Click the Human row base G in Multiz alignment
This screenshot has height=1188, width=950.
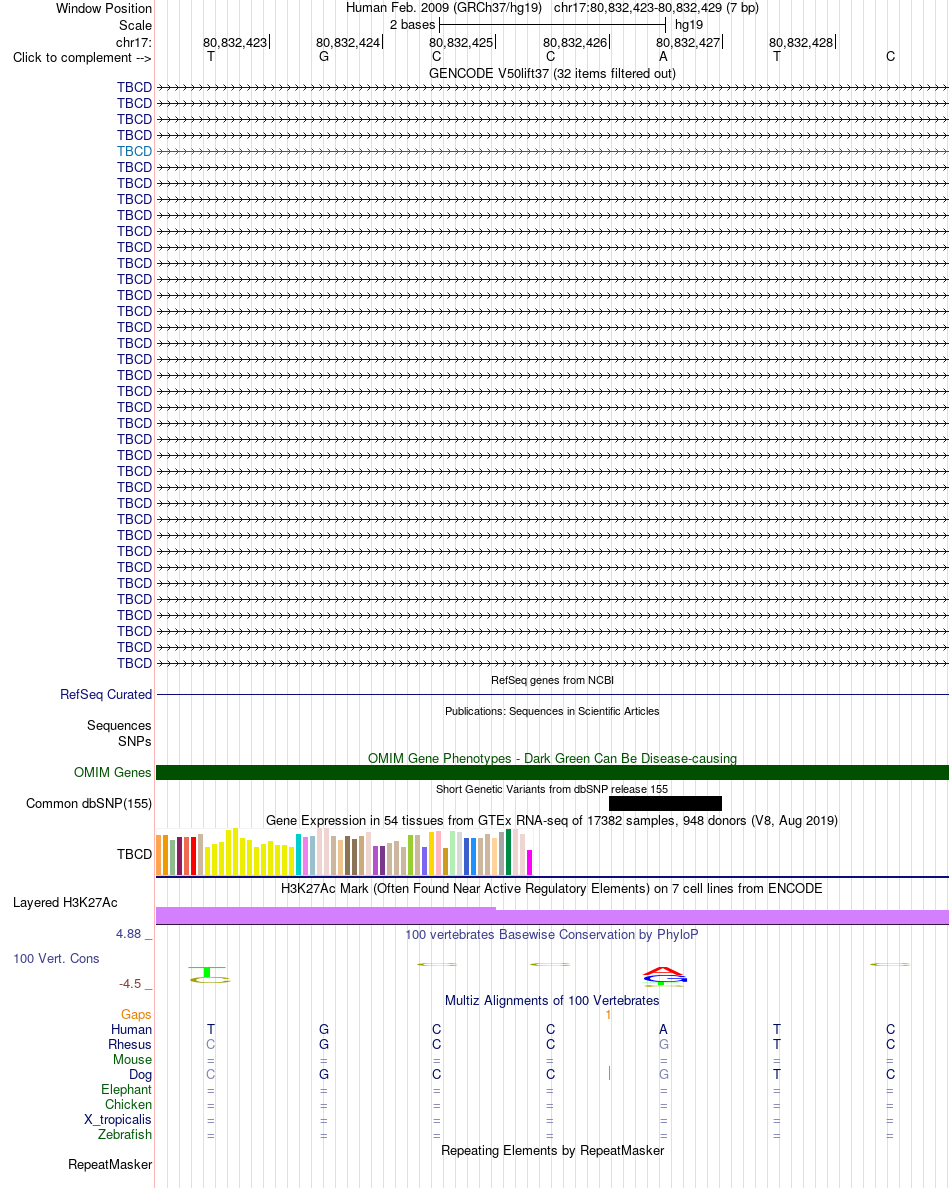click(323, 1030)
